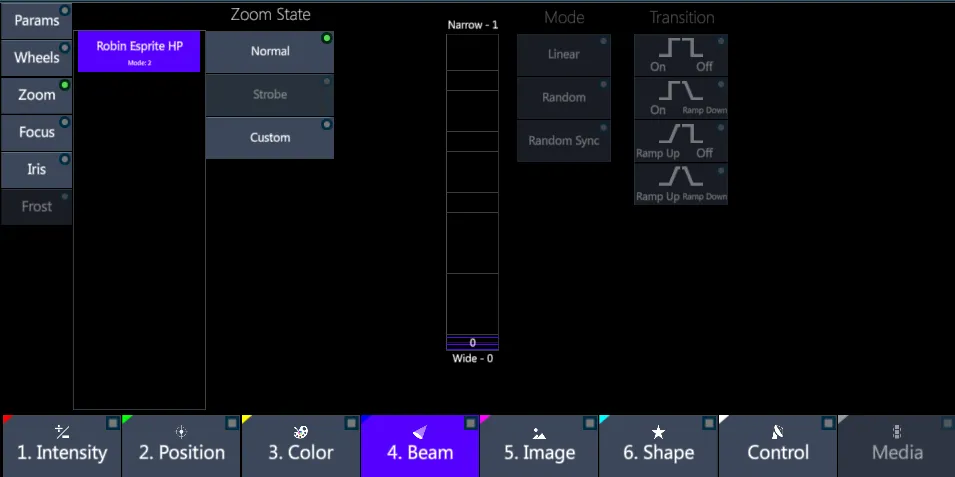Set Zoom State to Custom
Viewport: 955px width, 477px height.
[x=270, y=138]
